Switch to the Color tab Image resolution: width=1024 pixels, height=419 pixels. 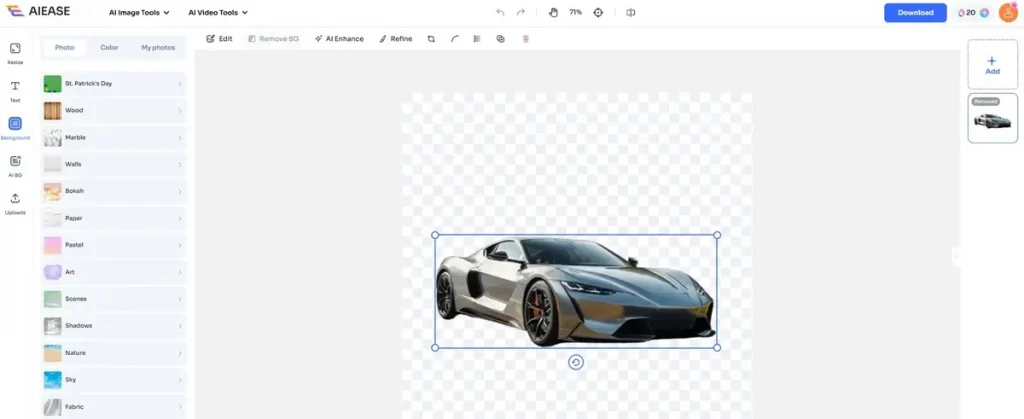pyautogui.click(x=109, y=48)
